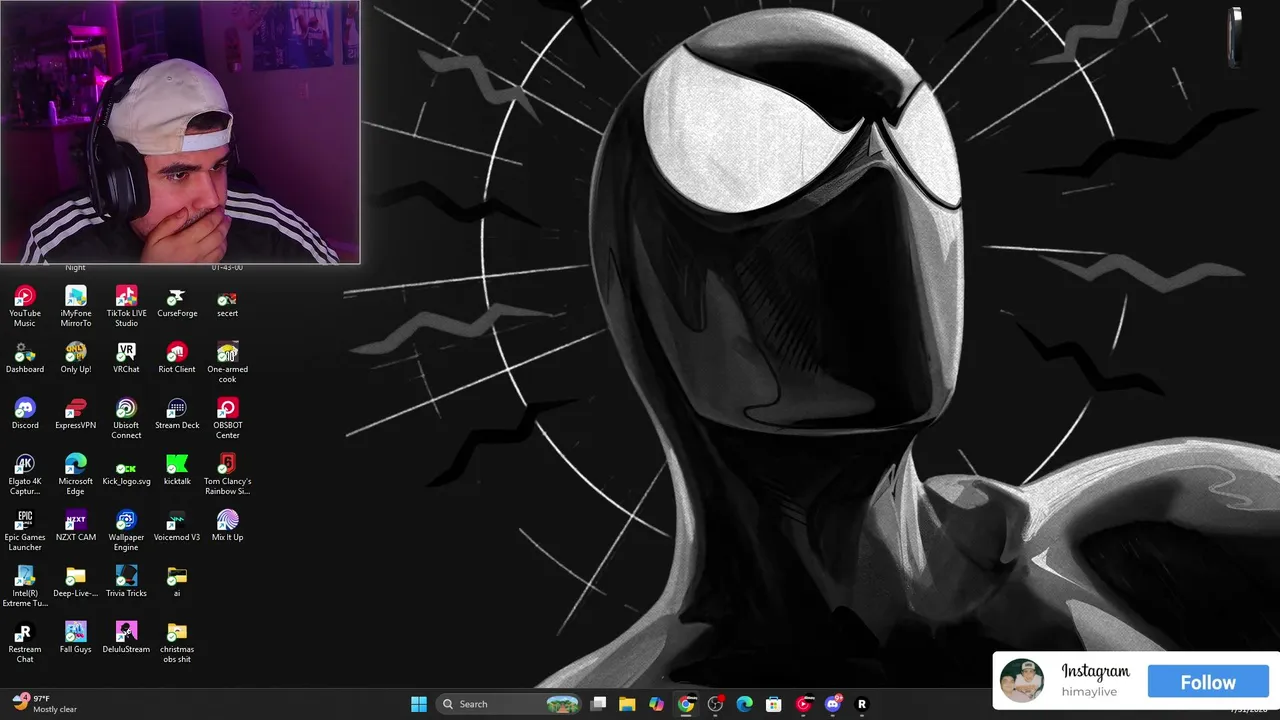The image size is (1280, 720).
Task: Open YouTube Music from the taskbar
Action: coord(803,704)
